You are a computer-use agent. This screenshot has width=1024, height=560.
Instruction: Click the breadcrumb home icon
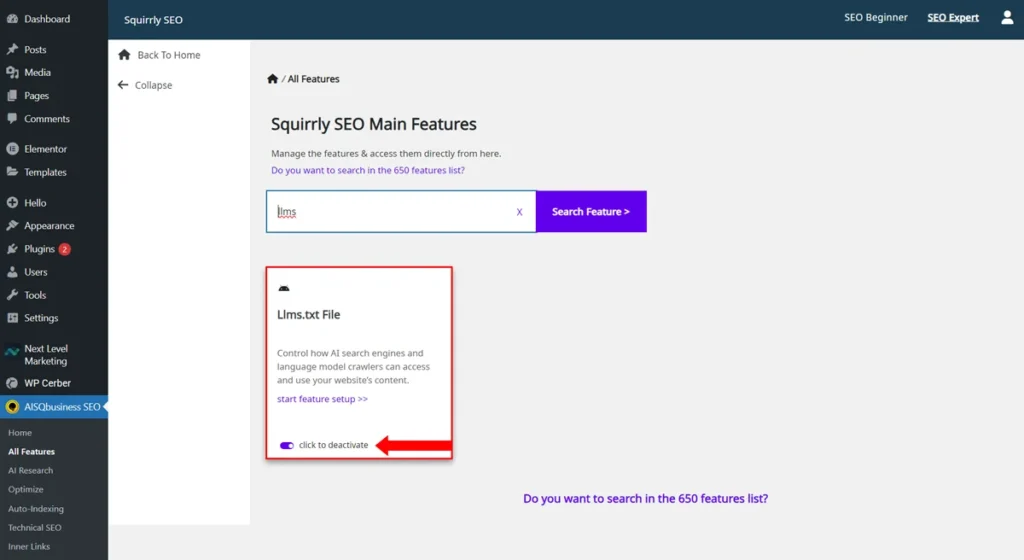click(x=272, y=79)
